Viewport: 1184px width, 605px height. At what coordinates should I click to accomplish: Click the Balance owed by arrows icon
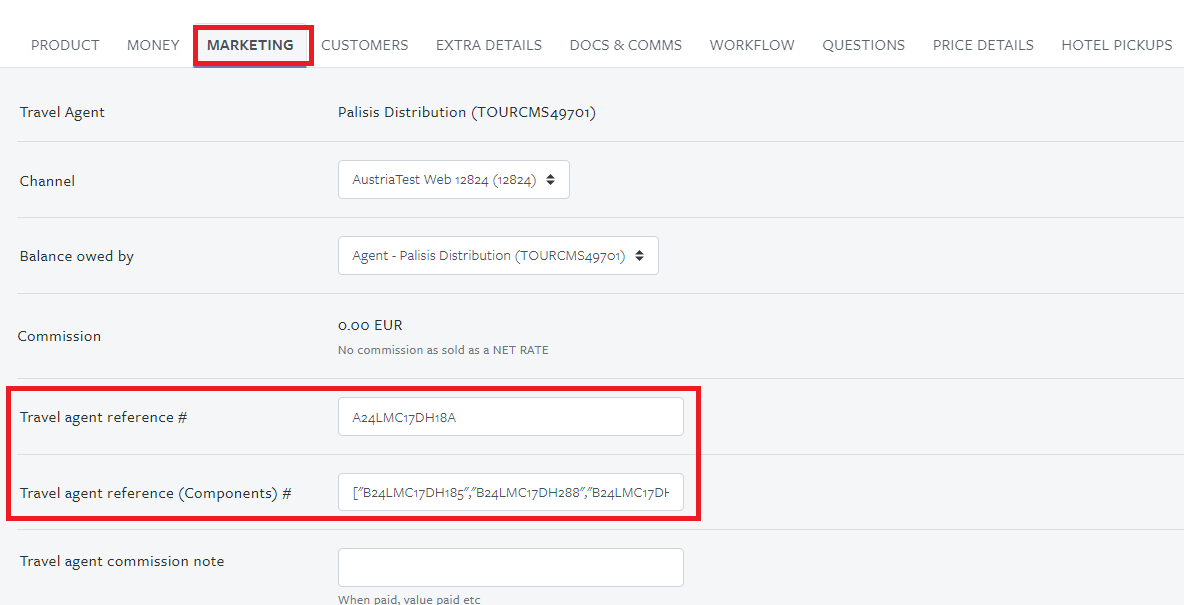click(x=640, y=255)
